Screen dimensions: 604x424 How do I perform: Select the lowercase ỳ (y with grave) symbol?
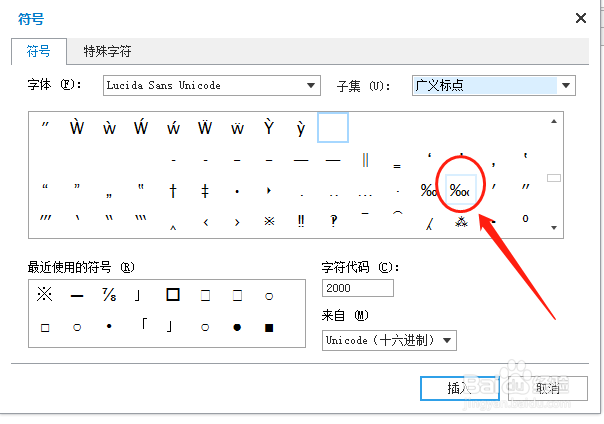coord(301,128)
